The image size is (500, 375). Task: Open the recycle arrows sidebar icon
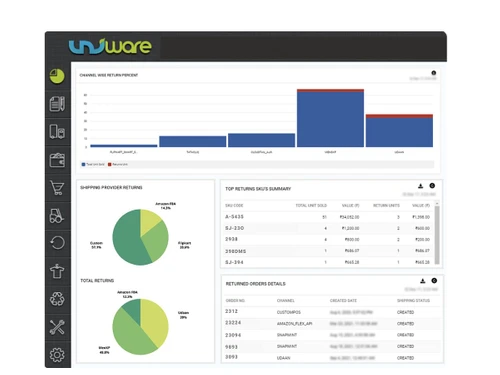tap(57, 299)
